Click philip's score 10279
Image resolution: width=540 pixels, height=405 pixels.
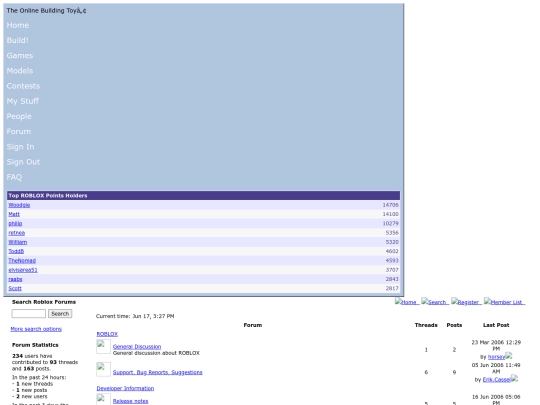[390, 224]
